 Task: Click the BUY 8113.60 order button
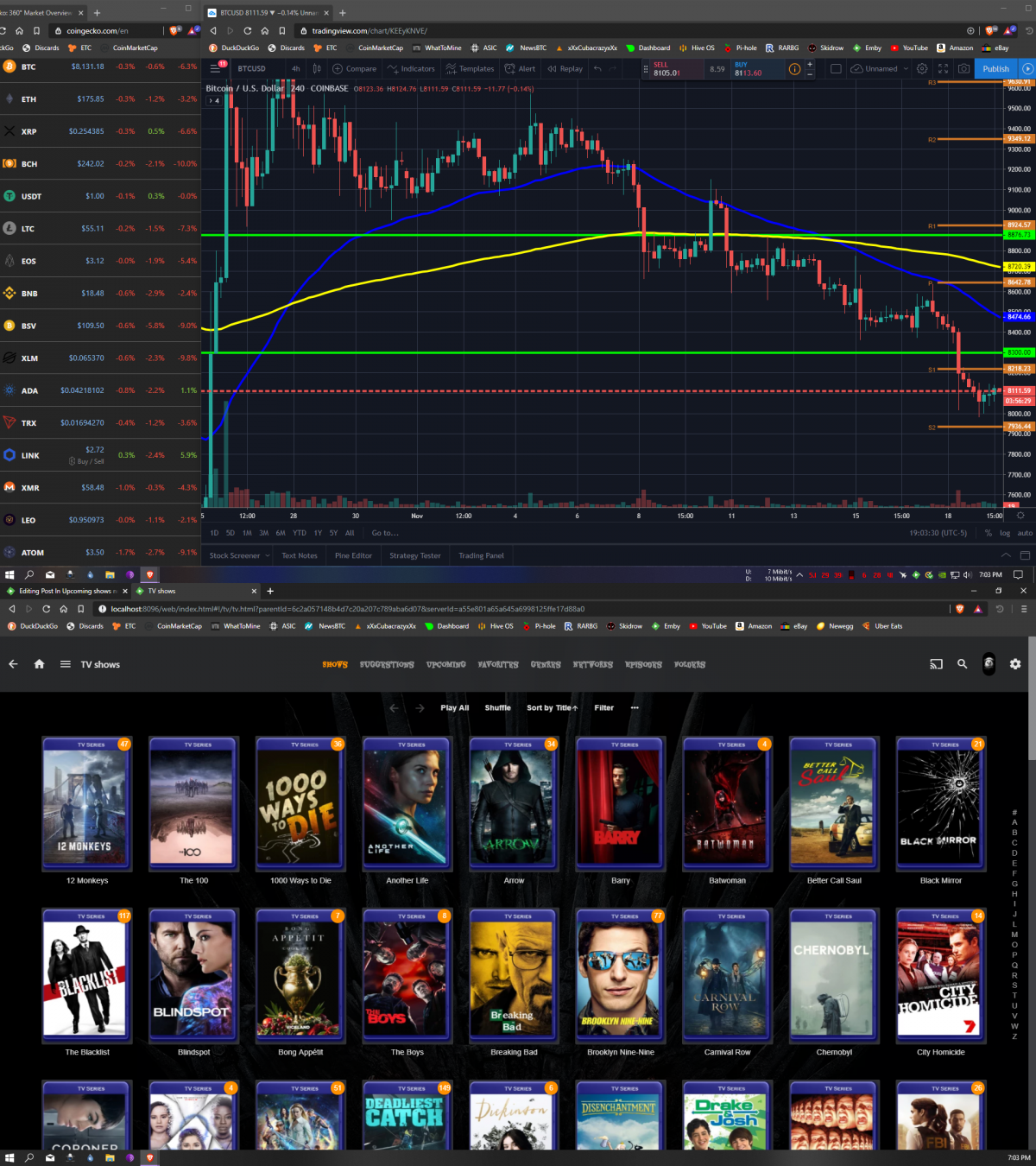(756, 68)
